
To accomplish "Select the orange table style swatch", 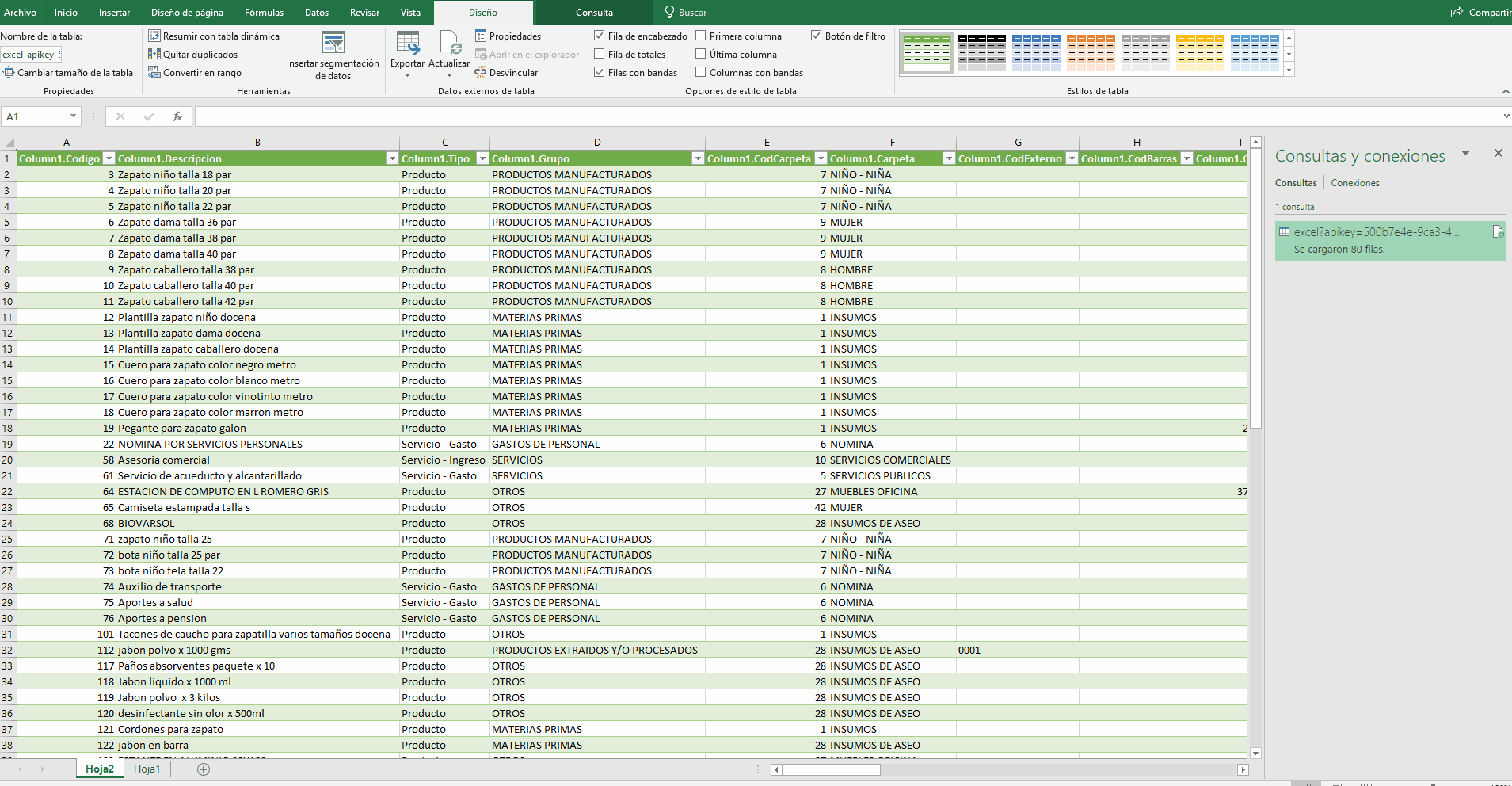I will [x=1090, y=53].
